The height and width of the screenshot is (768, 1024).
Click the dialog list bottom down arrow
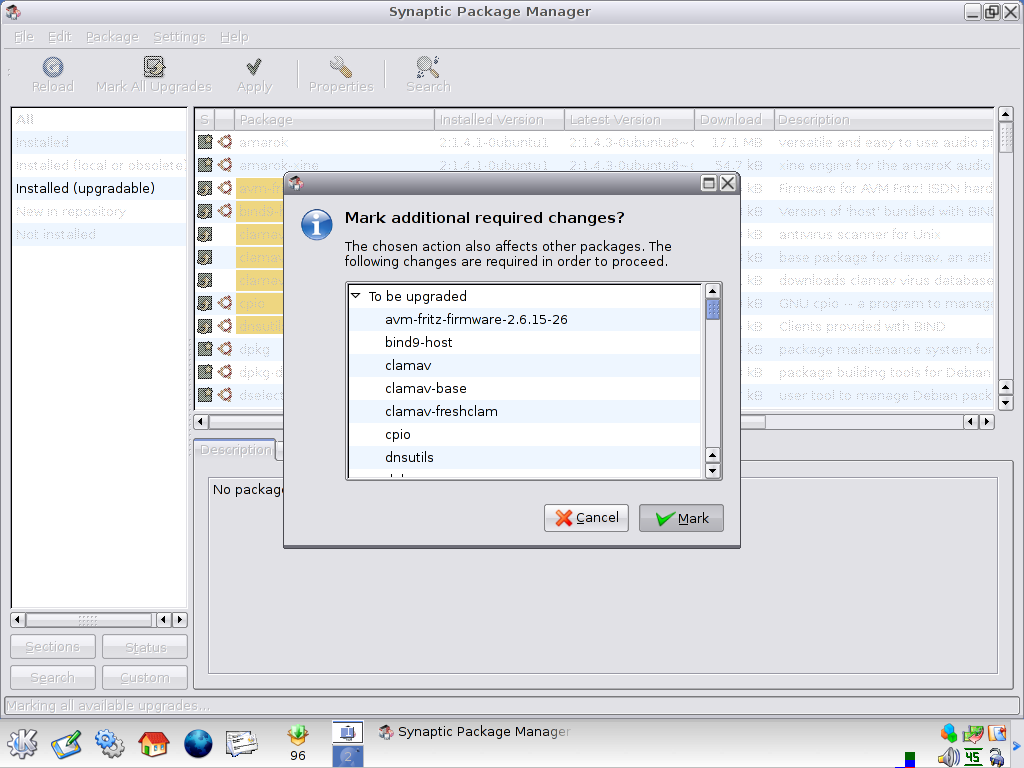[x=713, y=470]
